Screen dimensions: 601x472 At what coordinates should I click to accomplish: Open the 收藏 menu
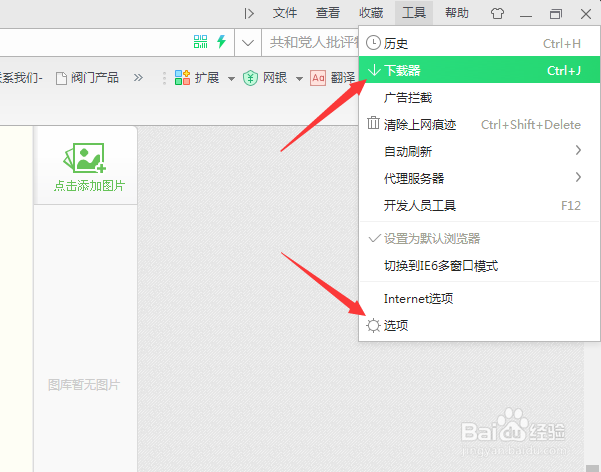point(371,13)
